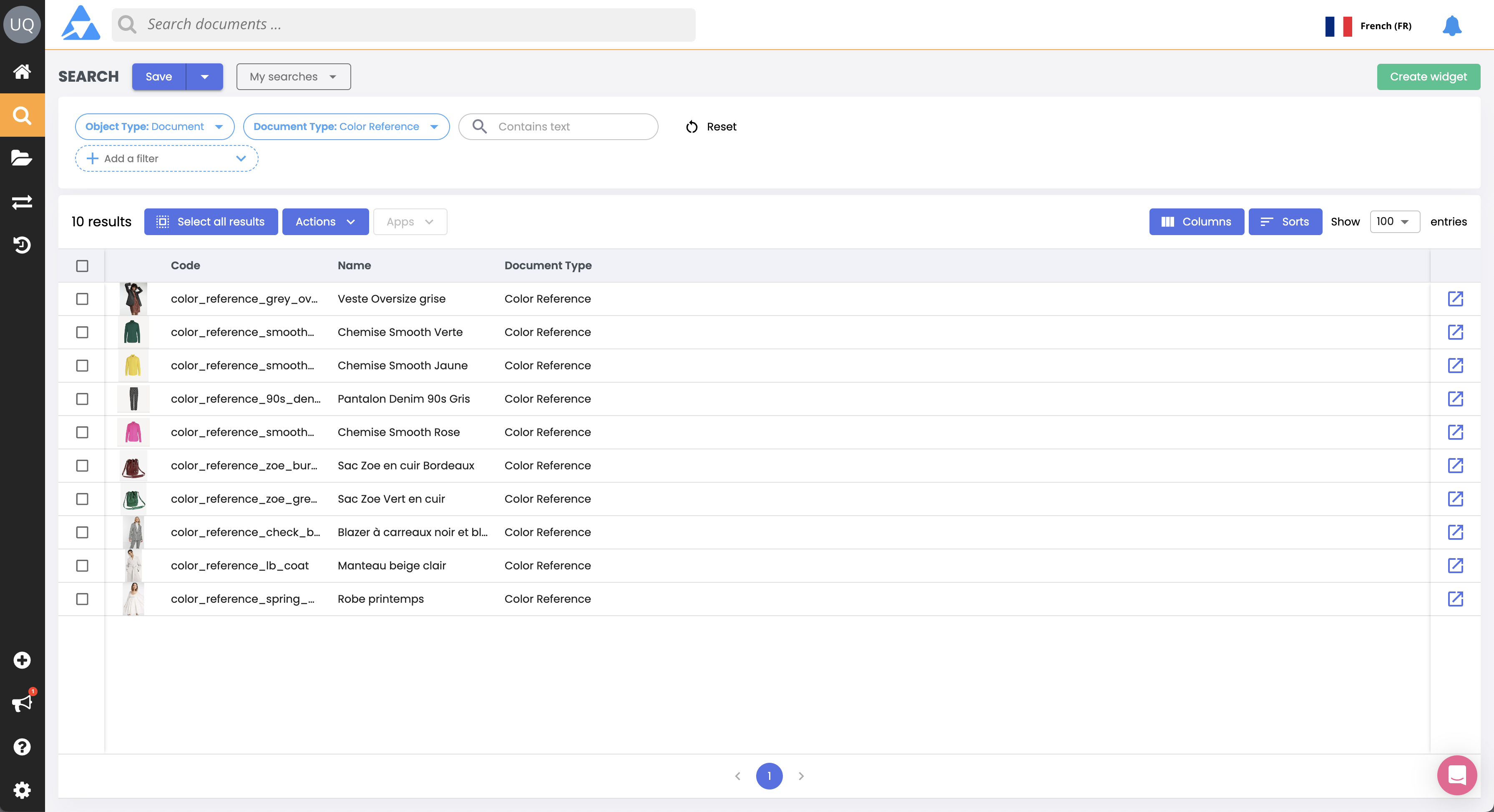Open Chemise Smooth Rose edit icon
The image size is (1494, 812).
coord(1456,432)
